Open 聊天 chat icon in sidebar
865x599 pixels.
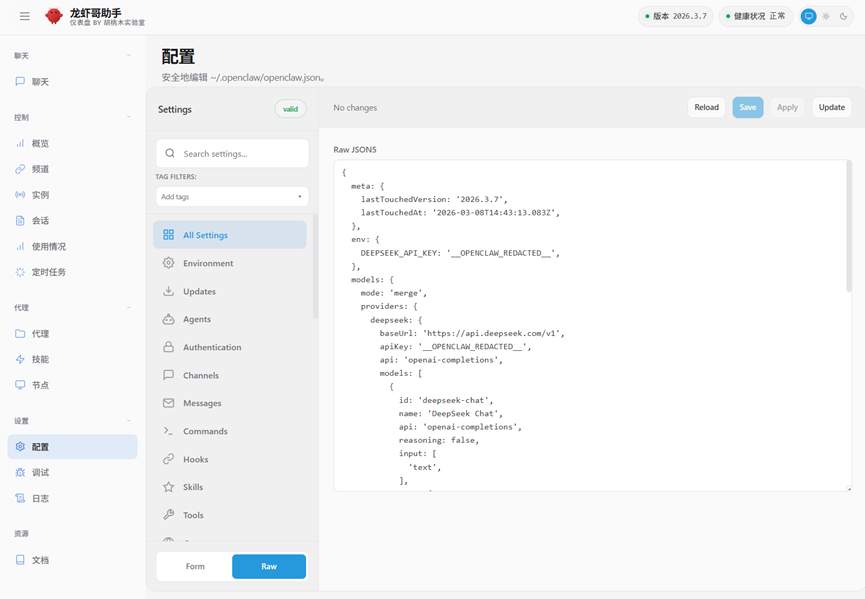20,82
